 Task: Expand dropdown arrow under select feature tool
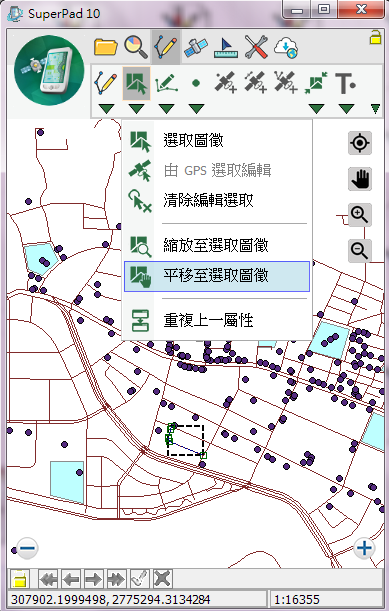click(136, 109)
